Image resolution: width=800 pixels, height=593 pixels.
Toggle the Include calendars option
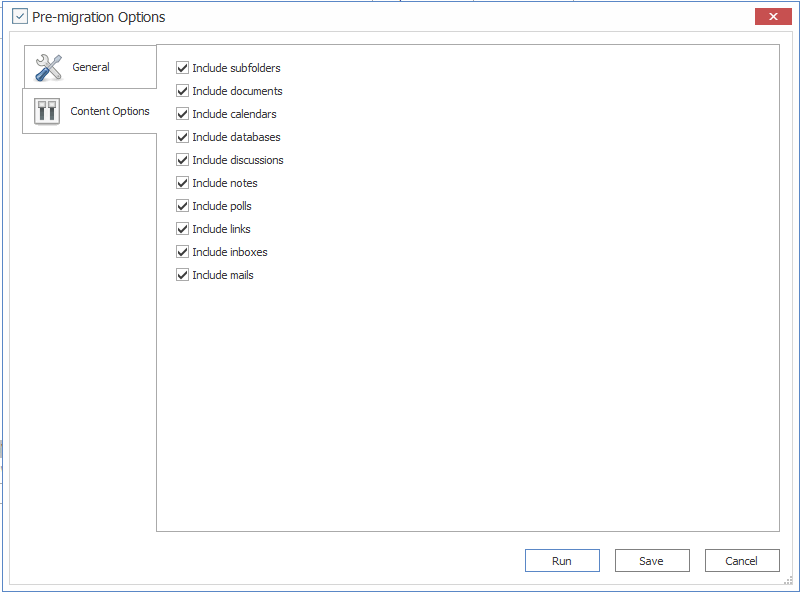tap(182, 114)
